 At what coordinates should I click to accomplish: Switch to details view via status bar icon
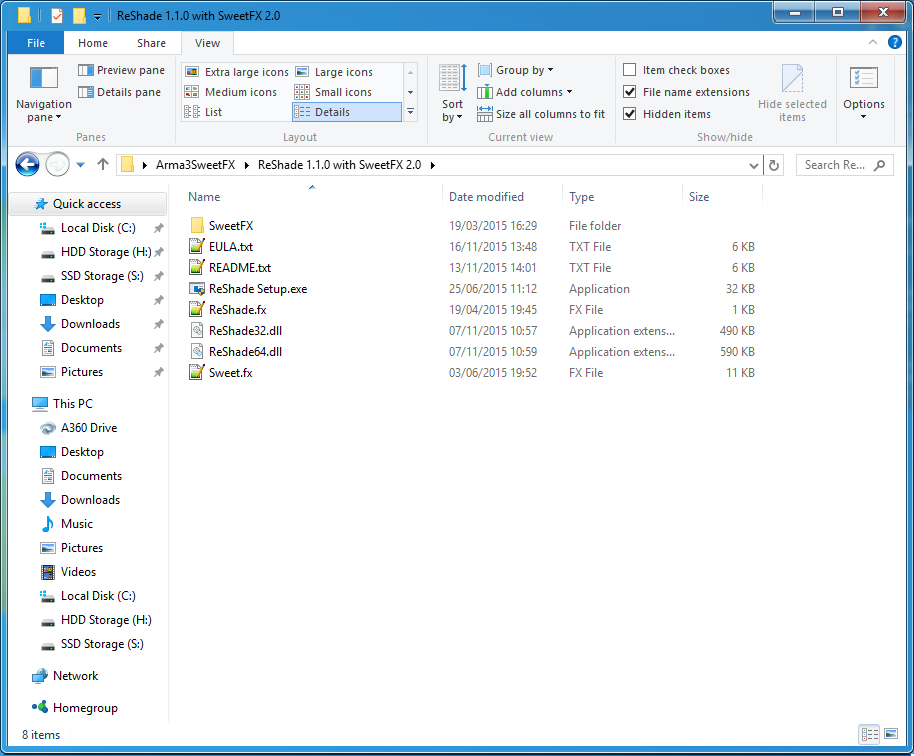(x=870, y=734)
